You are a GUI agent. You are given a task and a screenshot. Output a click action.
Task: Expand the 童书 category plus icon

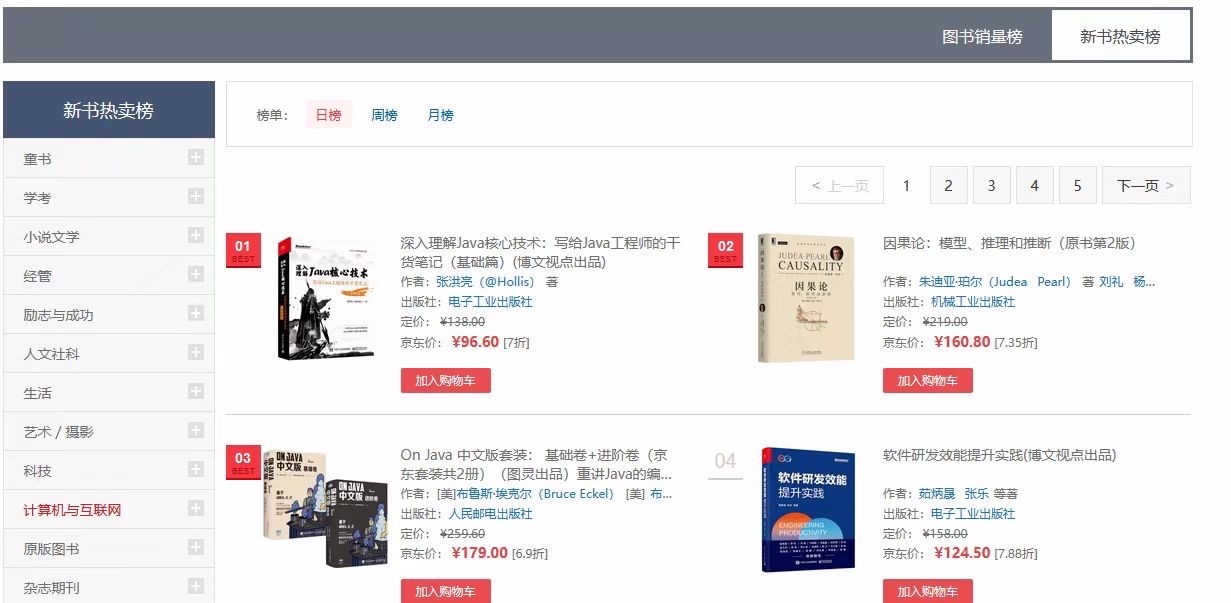coord(196,158)
